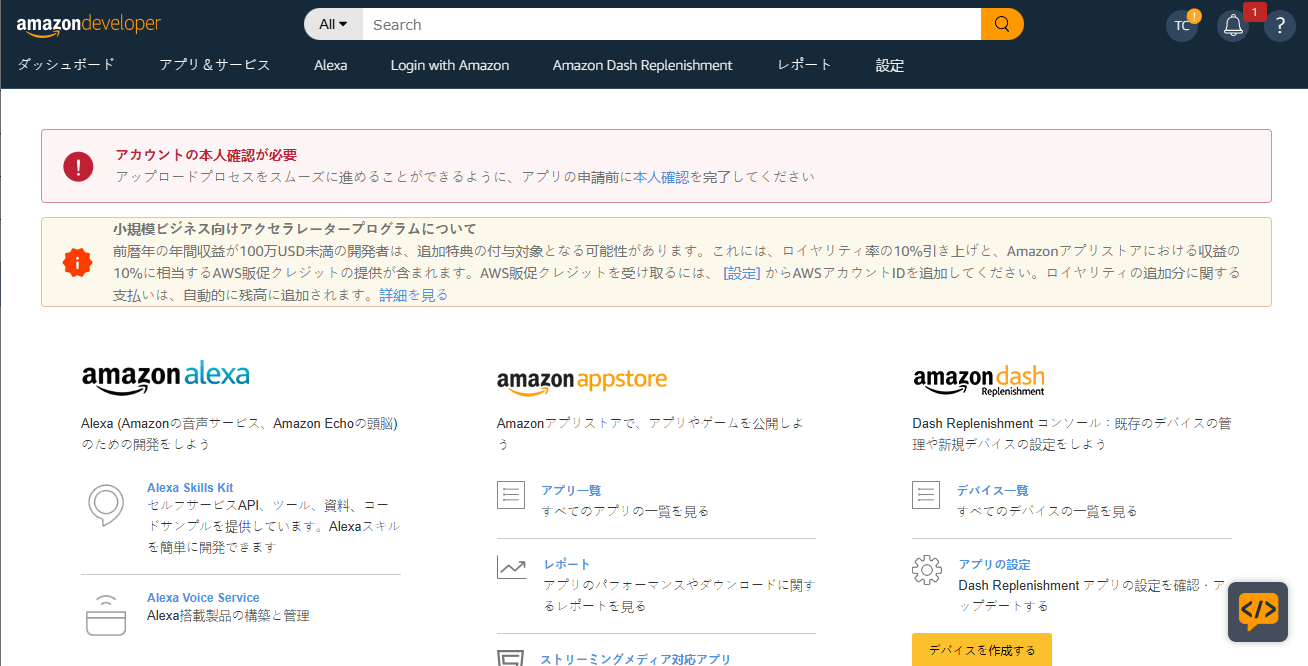Click the amazon appstore logo
This screenshot has height=666, width=1308.
581,381
